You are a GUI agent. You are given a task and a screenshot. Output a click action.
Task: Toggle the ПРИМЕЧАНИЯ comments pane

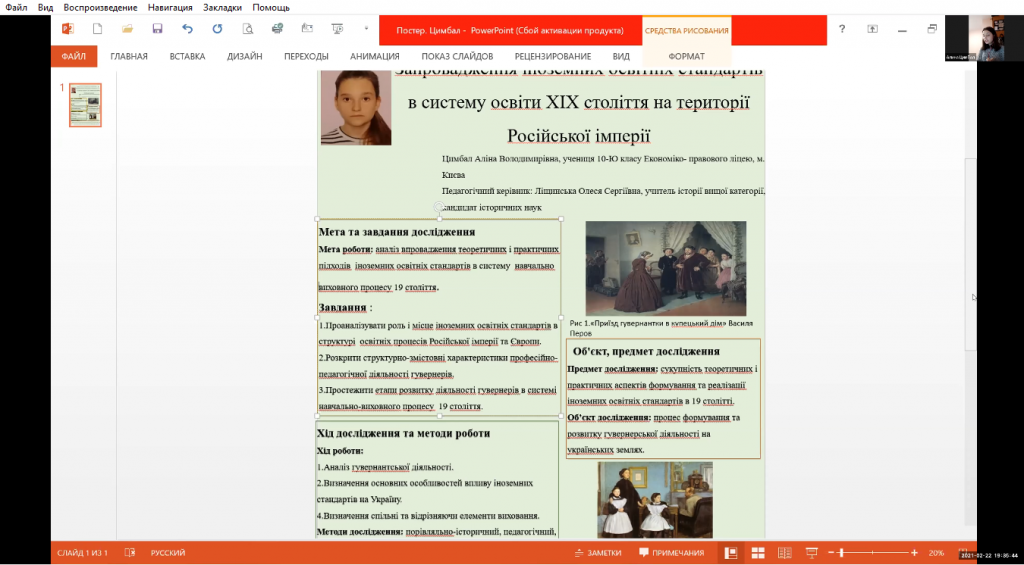click(x=672, y=553)
